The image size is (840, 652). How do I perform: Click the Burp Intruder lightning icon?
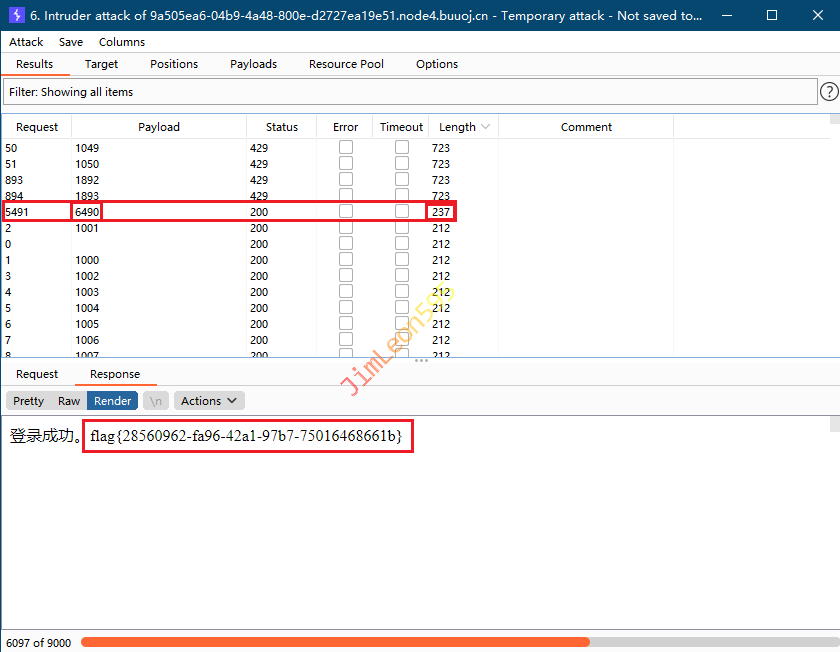pyautogui.click(x=16, y=16)
